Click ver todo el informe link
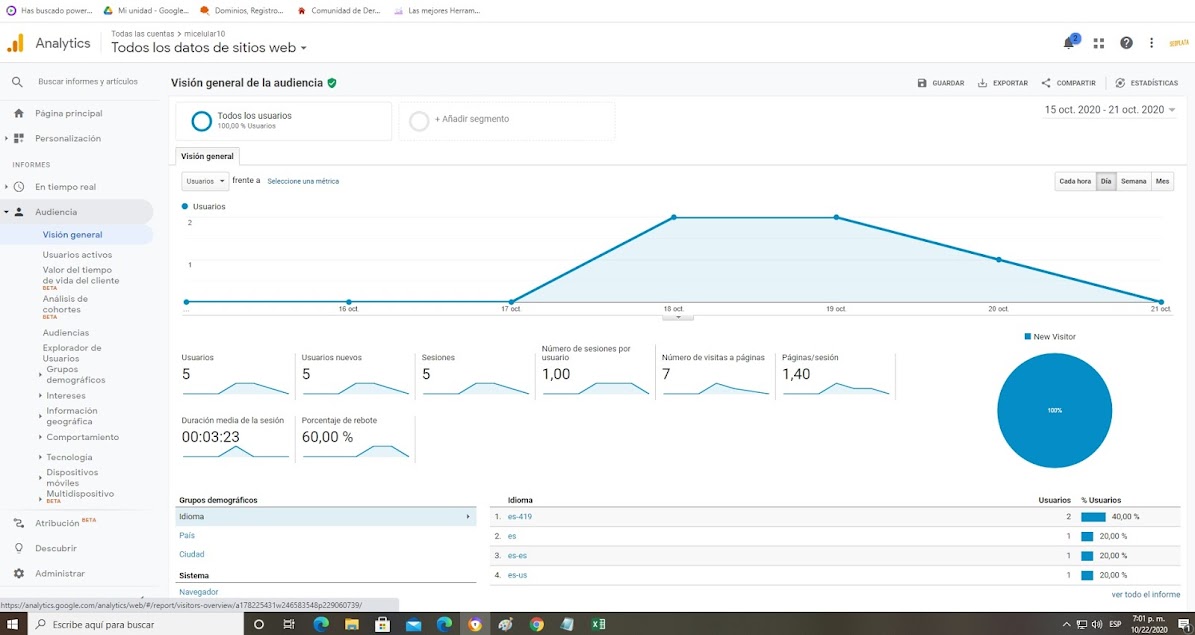This screenshot has width=1195, height=635. tap(1145, 594)
